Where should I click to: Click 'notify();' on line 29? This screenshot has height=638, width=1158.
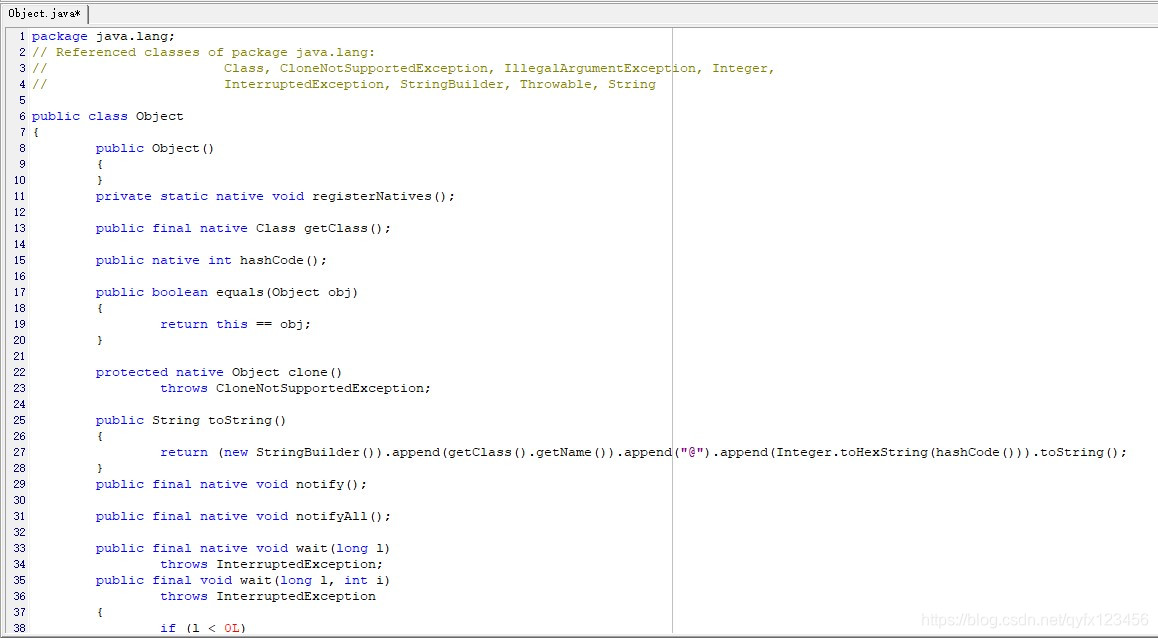tap(332, 484)
